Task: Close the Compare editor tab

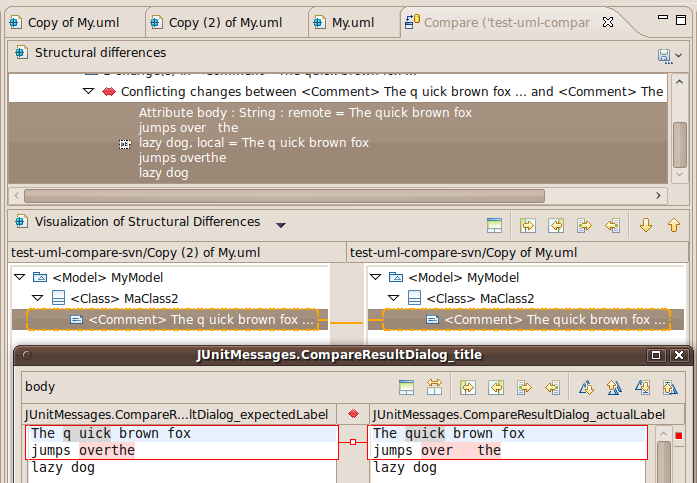Action: pyautogui.click(x=608, y=22)
